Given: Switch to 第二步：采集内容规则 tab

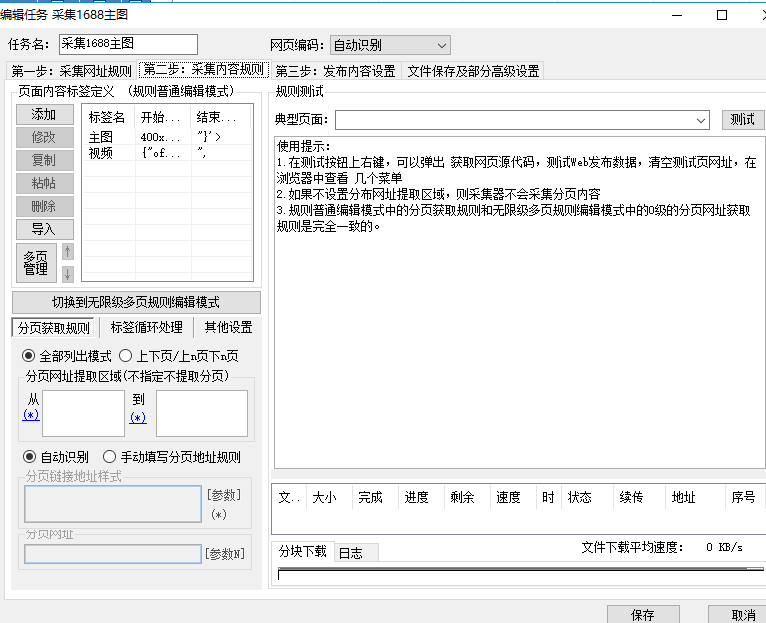Looking at the screenshot, I should tap(203, 70).
